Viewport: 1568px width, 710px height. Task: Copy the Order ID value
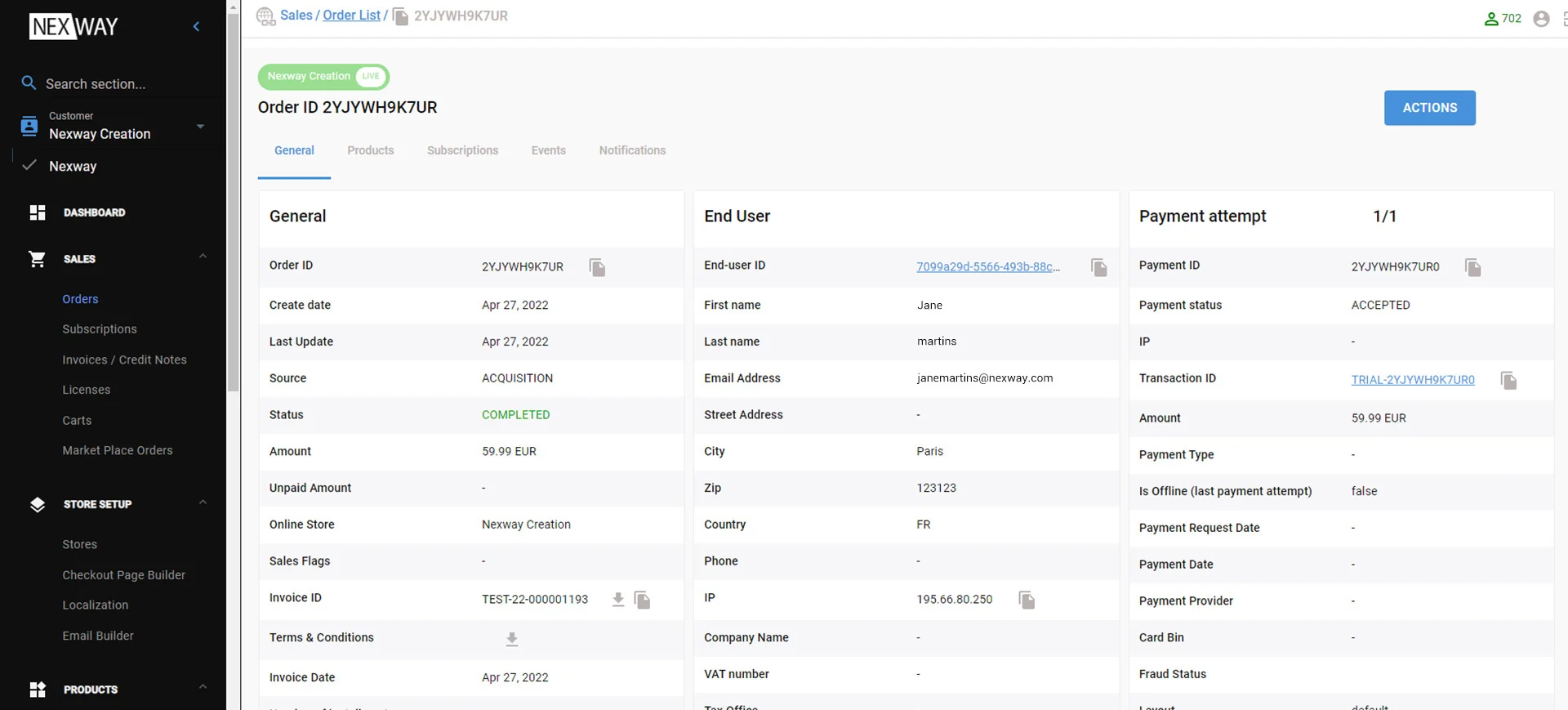[x=597, y=267]
